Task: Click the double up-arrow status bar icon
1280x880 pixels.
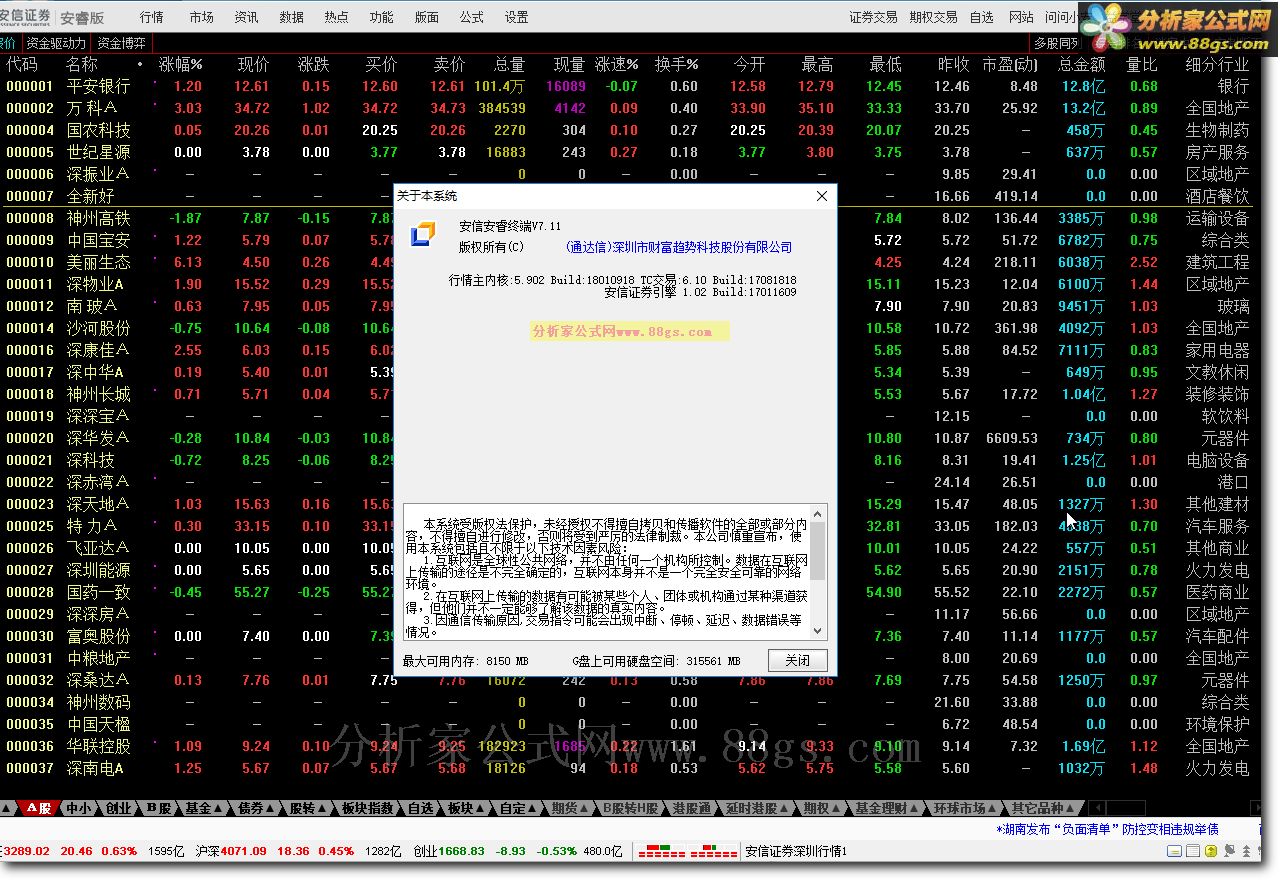Action: point(1248,851)
